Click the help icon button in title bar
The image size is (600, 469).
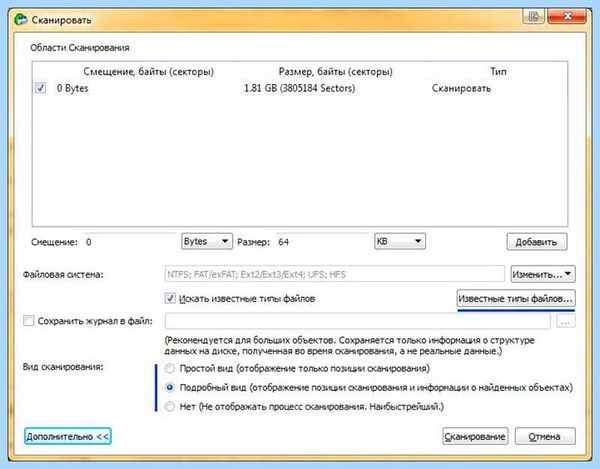coord(533,16)
